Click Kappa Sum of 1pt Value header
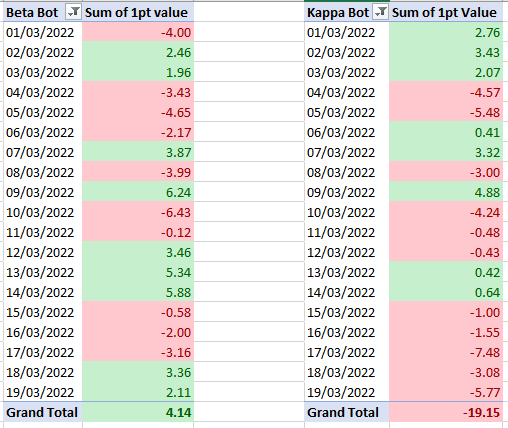Viewport: 508px width, 428px height. pos(446,12)
